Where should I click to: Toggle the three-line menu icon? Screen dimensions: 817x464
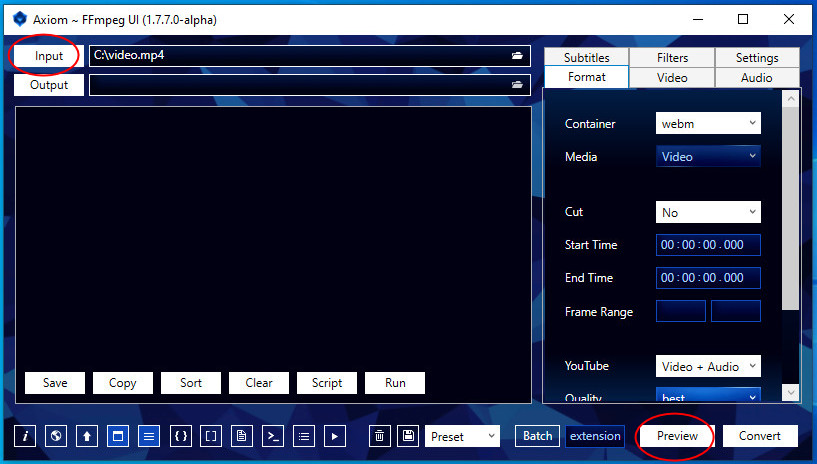click(x=149, y=436)
